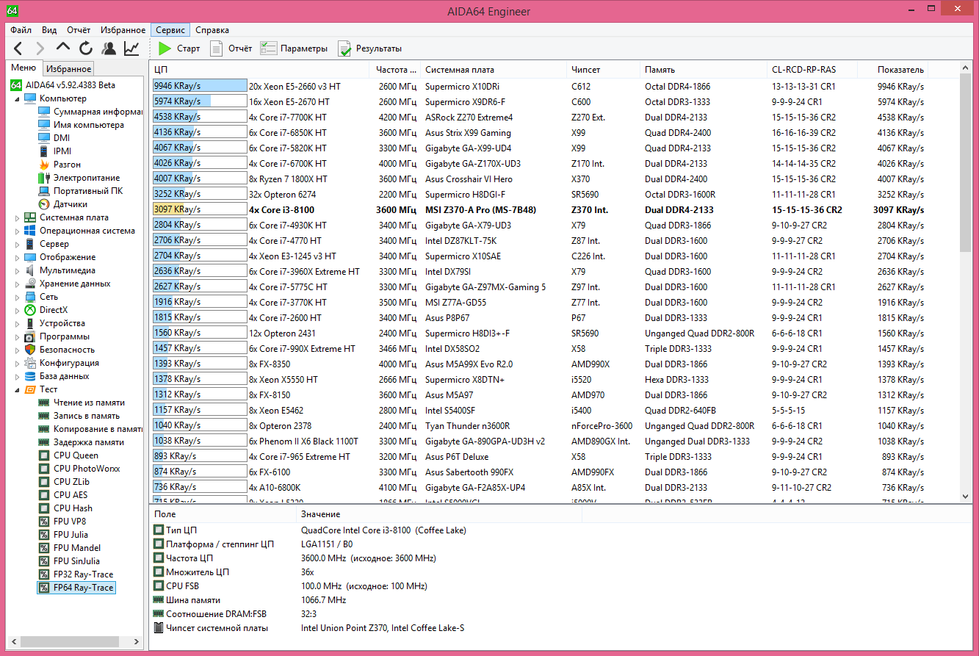979x656 pixels.
Task: Select FPU Mandel test in sidebar
Action: [77, 547]
